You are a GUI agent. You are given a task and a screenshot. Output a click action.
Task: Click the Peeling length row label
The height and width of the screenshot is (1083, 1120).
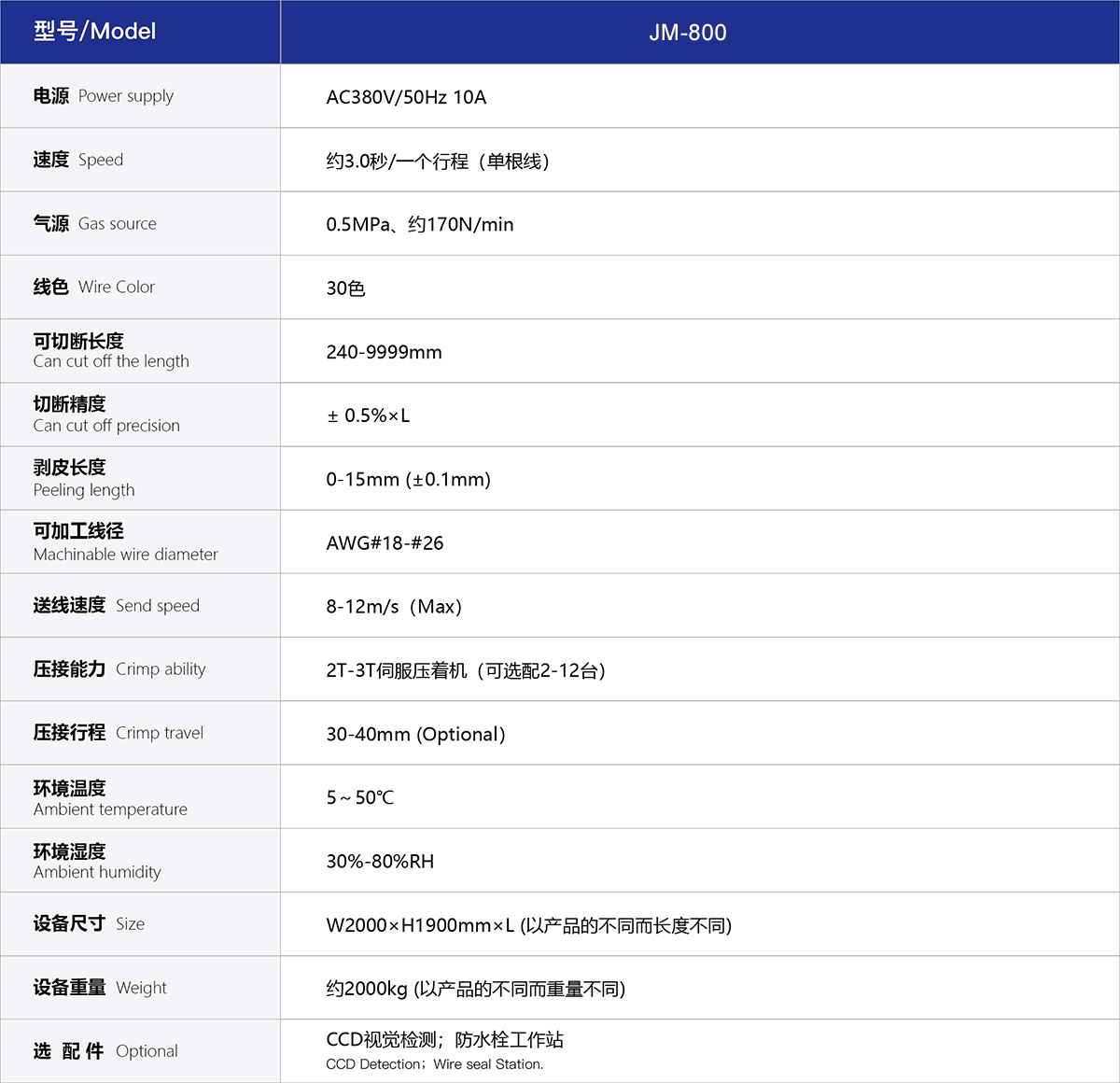click(84, 478)
